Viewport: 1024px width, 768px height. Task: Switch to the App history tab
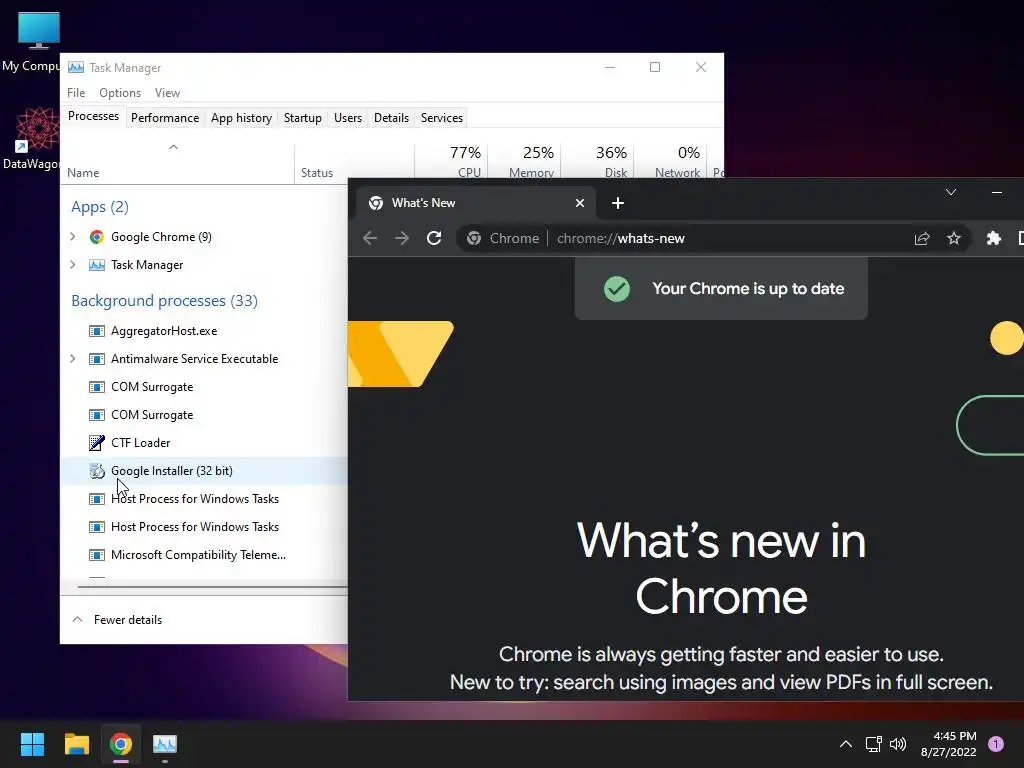click(241, 118)
